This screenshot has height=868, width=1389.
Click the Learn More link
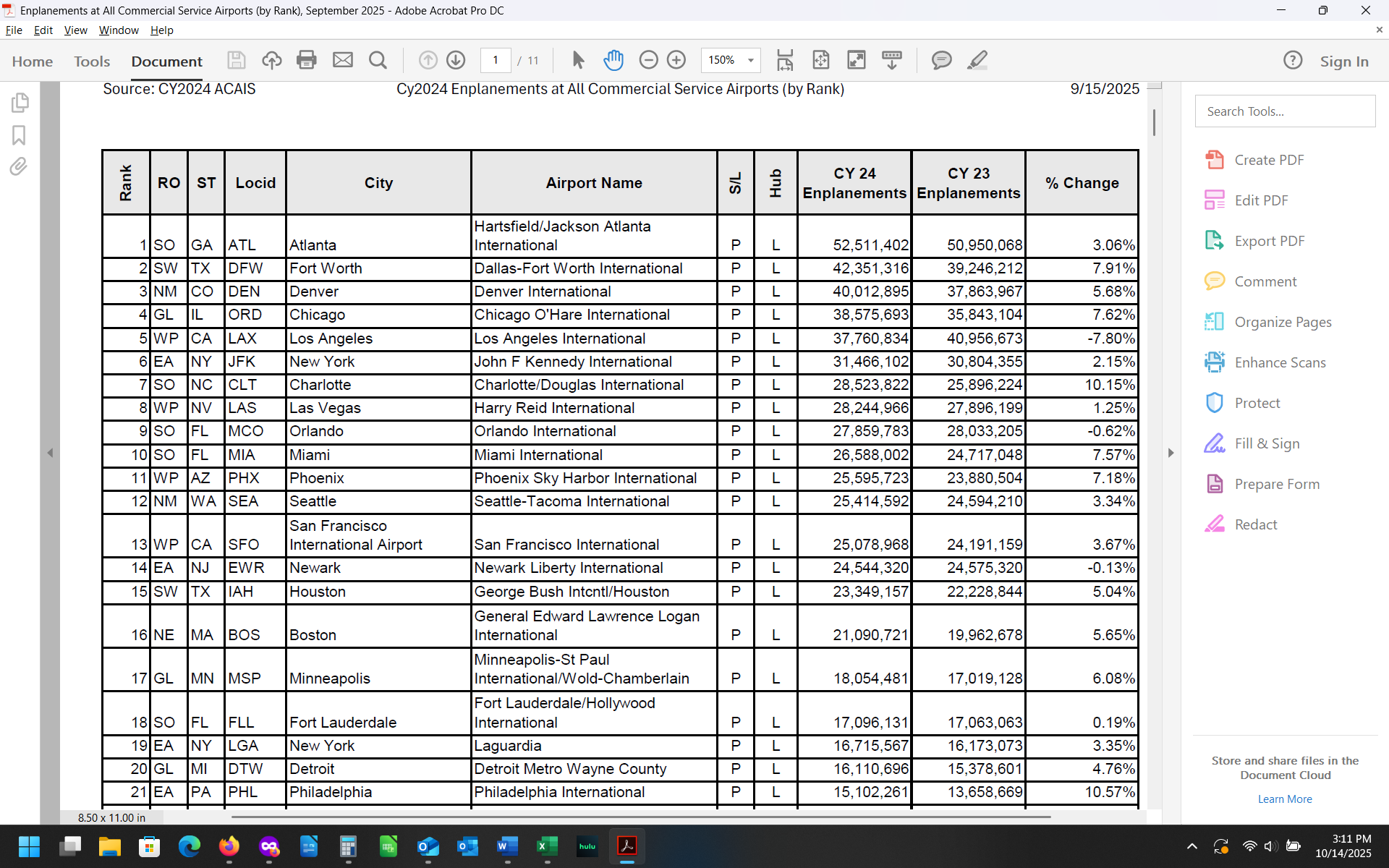tap(1285, 799)
